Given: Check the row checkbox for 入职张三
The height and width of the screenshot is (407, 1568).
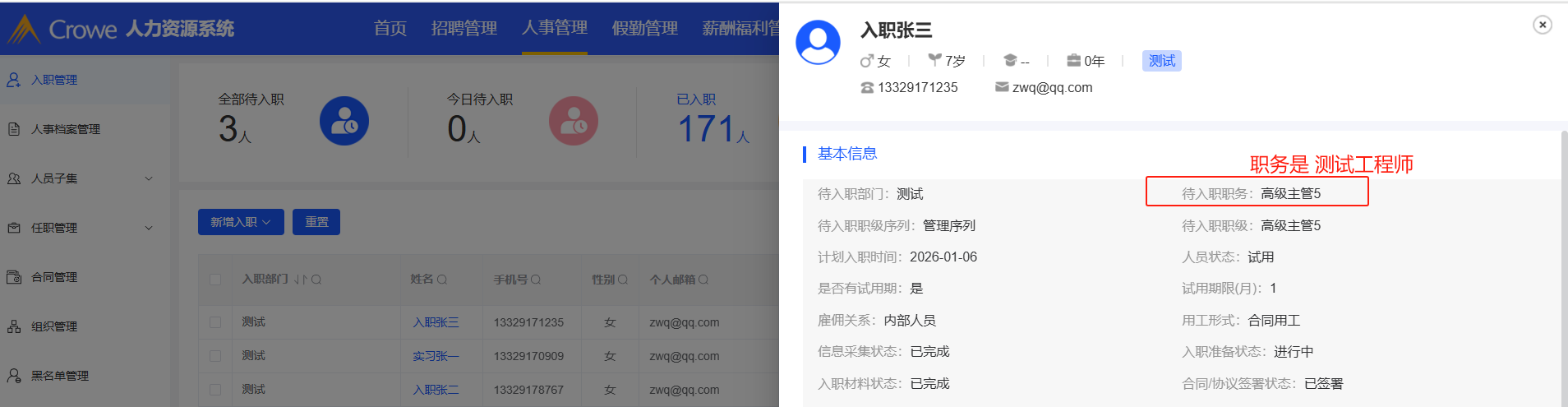Looking at the screenshot, I should point(215,322).
